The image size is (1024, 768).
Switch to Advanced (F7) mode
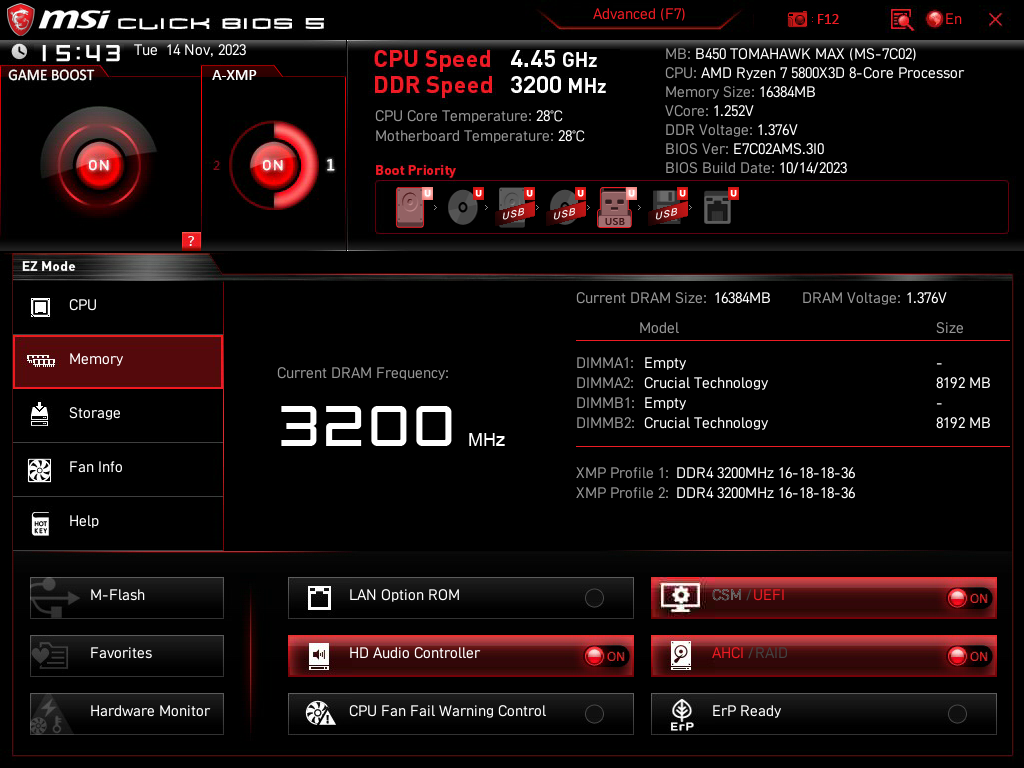coord(639,14)
